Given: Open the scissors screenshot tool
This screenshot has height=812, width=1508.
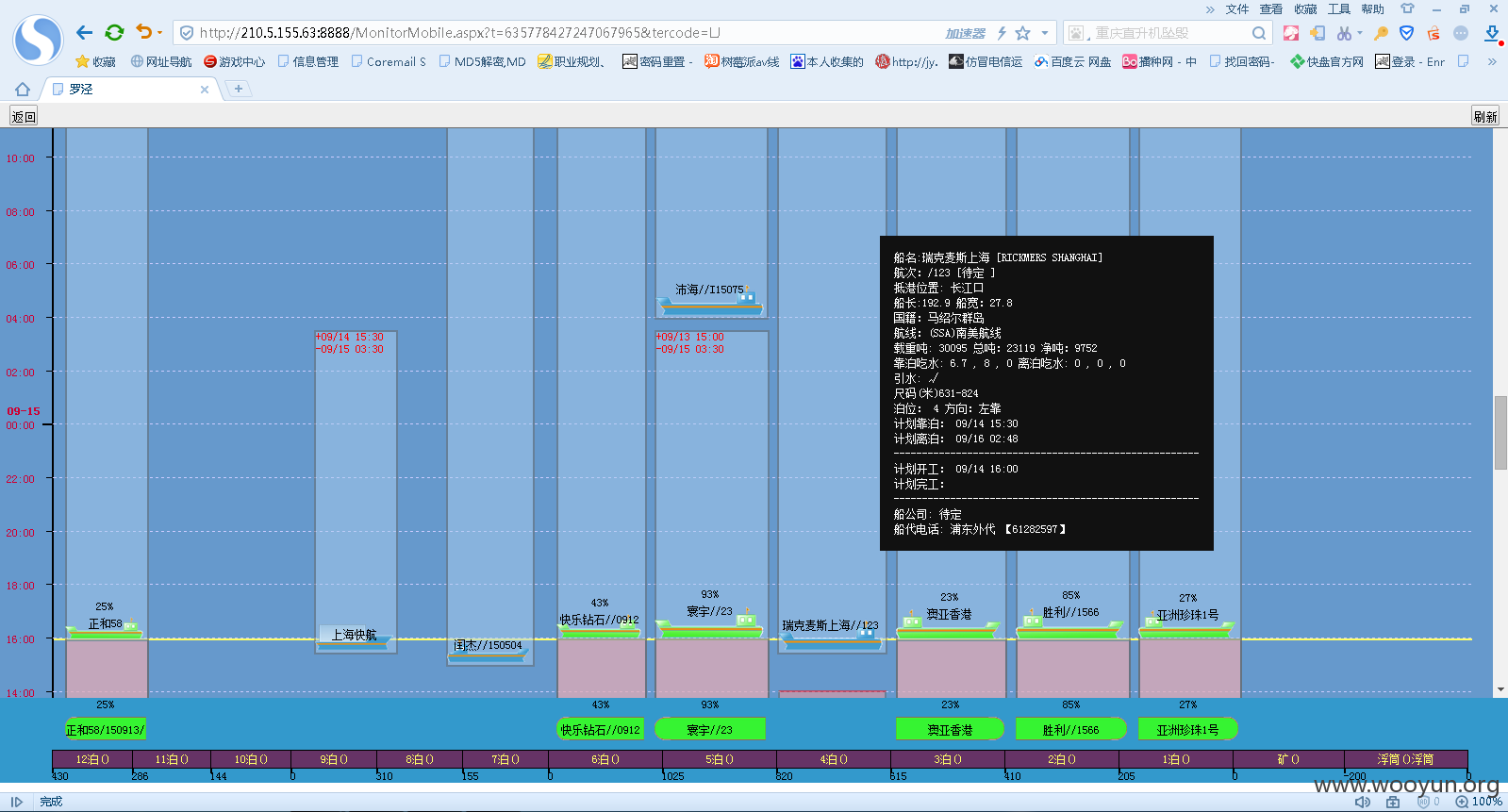Looking at the screenshot, I should pos(1344,33).
